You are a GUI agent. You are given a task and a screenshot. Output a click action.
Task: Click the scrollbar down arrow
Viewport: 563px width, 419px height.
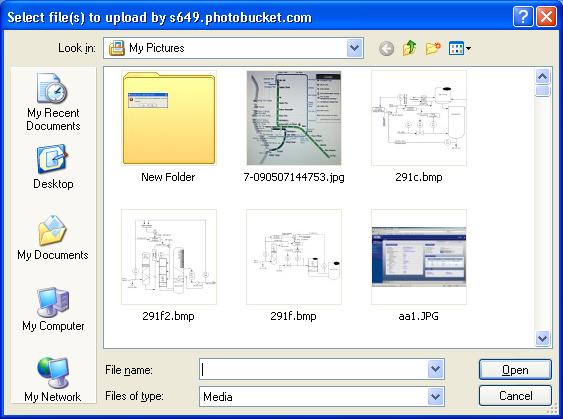coord(543,338)
